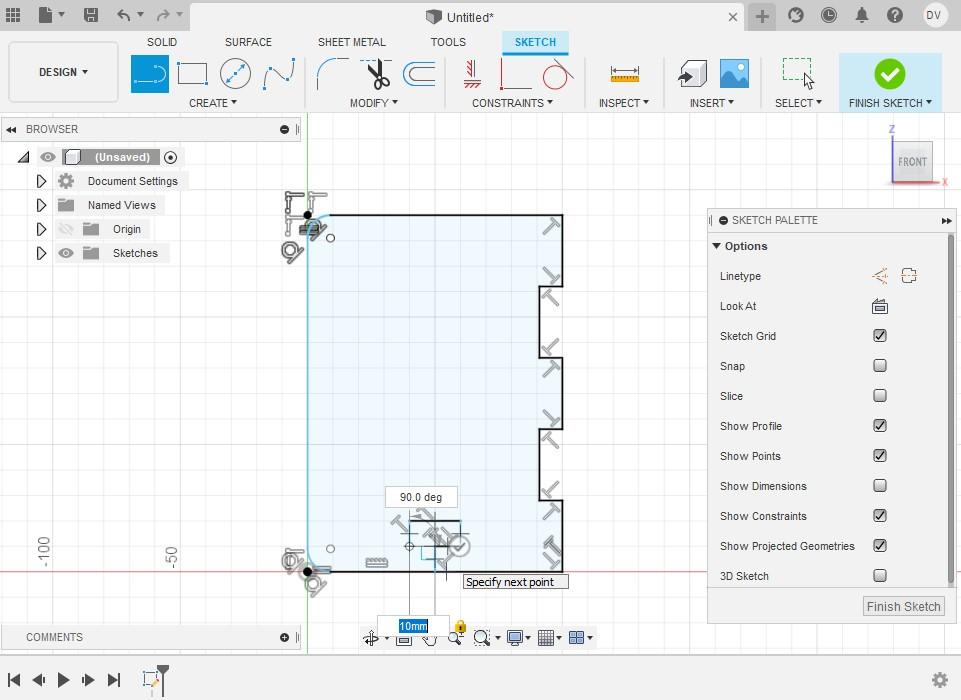
Task: Click the Save icon
Action: (x=91, y=15)
